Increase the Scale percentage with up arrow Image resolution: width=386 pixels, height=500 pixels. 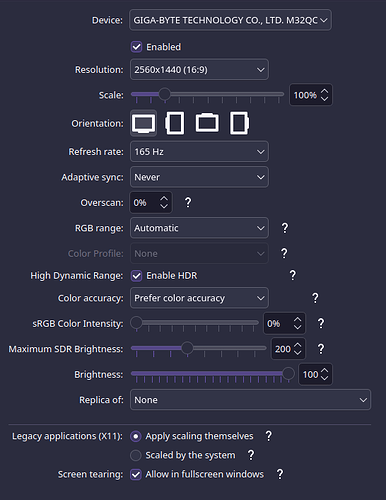(324, 91)
